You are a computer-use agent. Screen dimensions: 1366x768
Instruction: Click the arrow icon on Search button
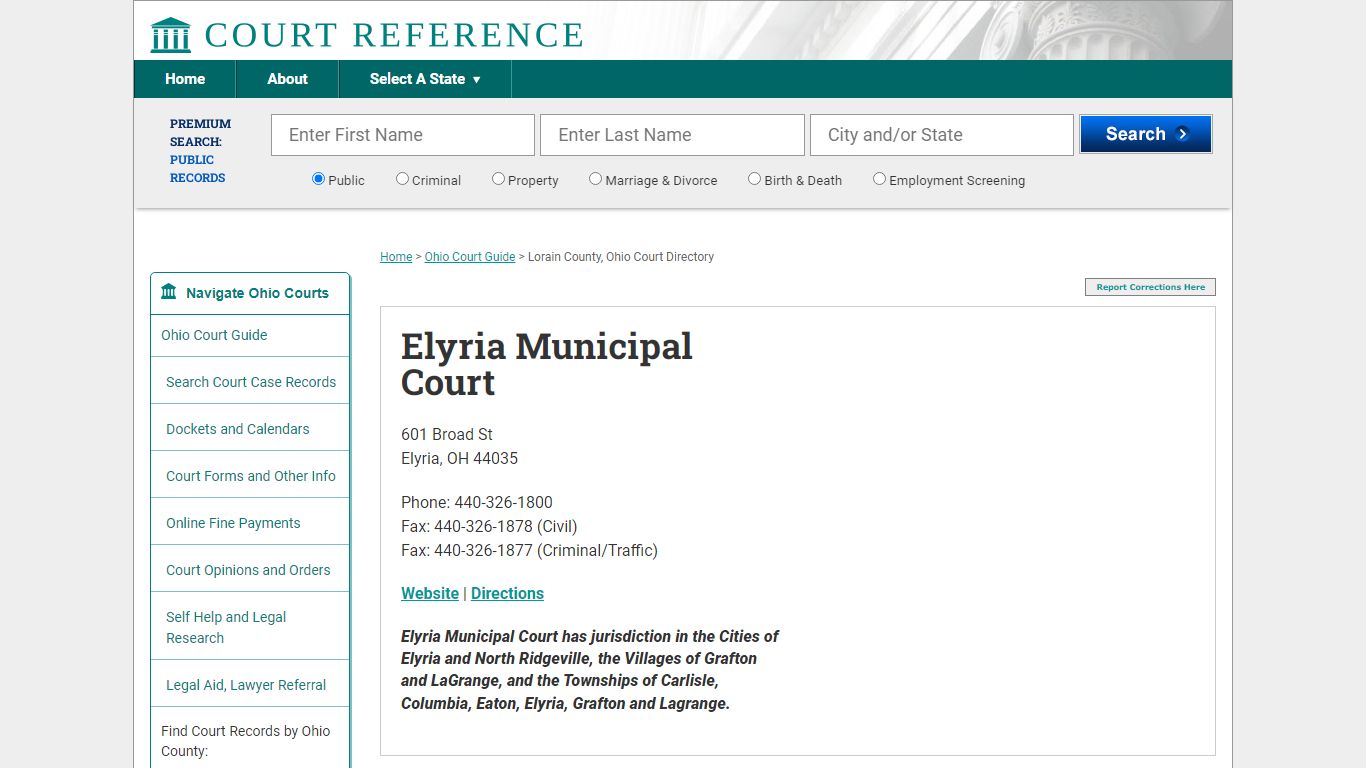click(x=1183, y=134)
